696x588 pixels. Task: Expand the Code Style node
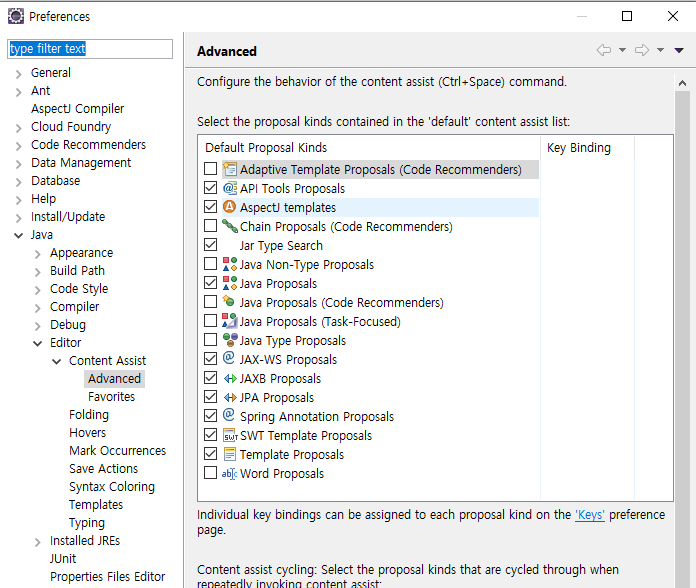pyautogui.click(x=38, y=290)
